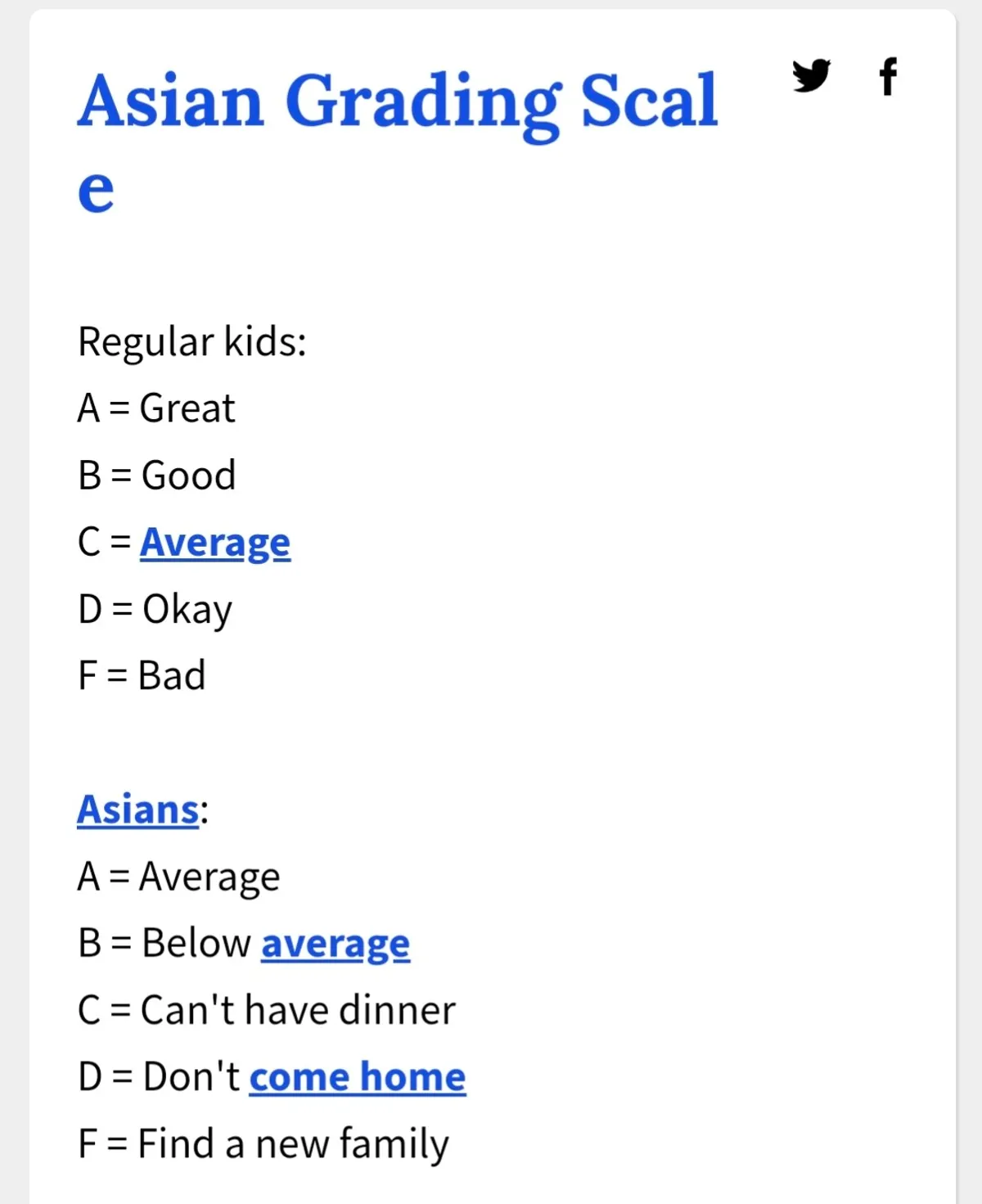The height and width of the screenshot is (1204, 982).
Task: Click the 'F =' text before 'Bad'
Action: click(102, 676)
